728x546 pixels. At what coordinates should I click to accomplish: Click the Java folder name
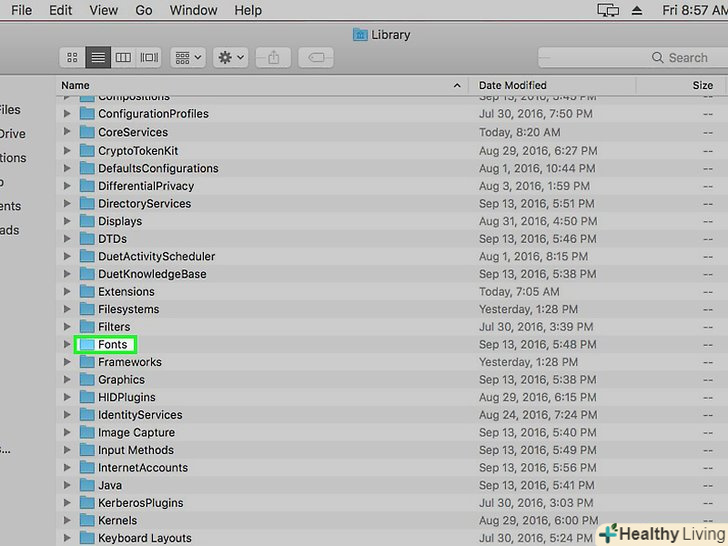[x=110, y=485]
